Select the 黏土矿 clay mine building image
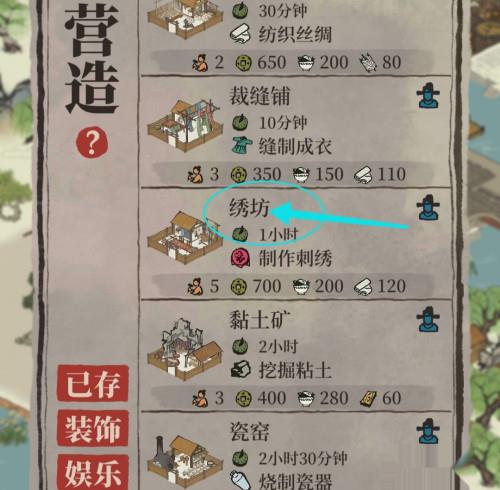This screenshot has width=500, height=490. [185, 349]
